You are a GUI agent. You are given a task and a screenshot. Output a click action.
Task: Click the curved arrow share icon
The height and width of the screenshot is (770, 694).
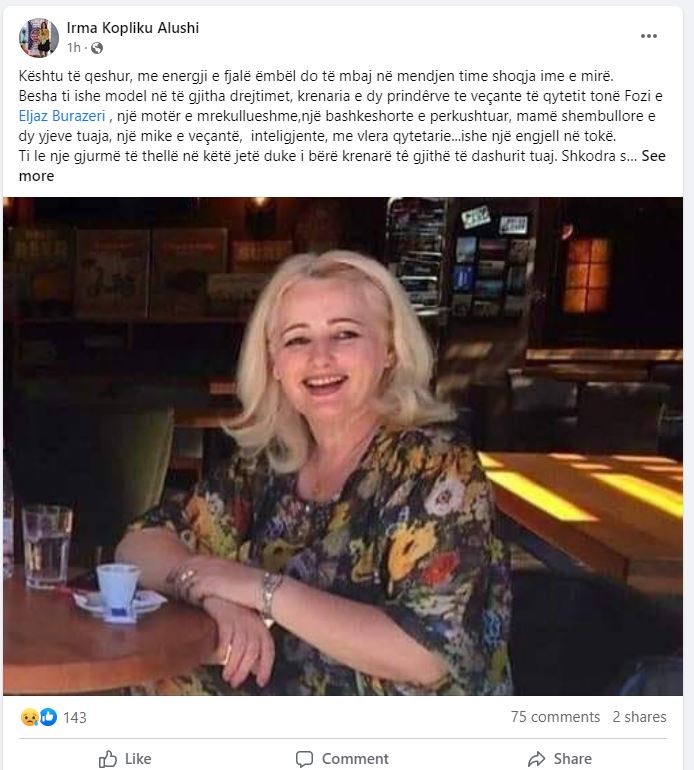(536, 759)
